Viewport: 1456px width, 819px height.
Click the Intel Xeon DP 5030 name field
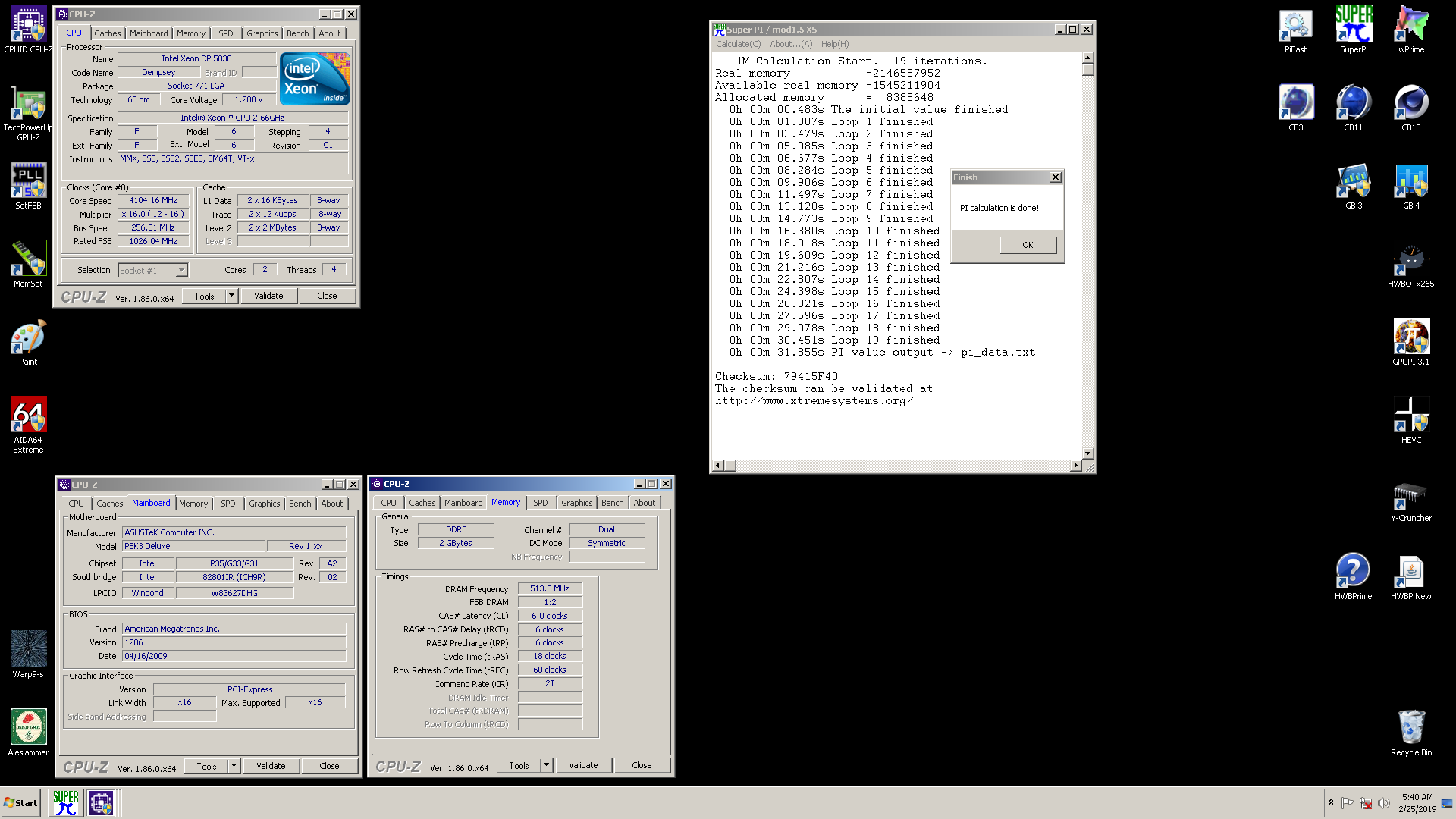(196, 58)
